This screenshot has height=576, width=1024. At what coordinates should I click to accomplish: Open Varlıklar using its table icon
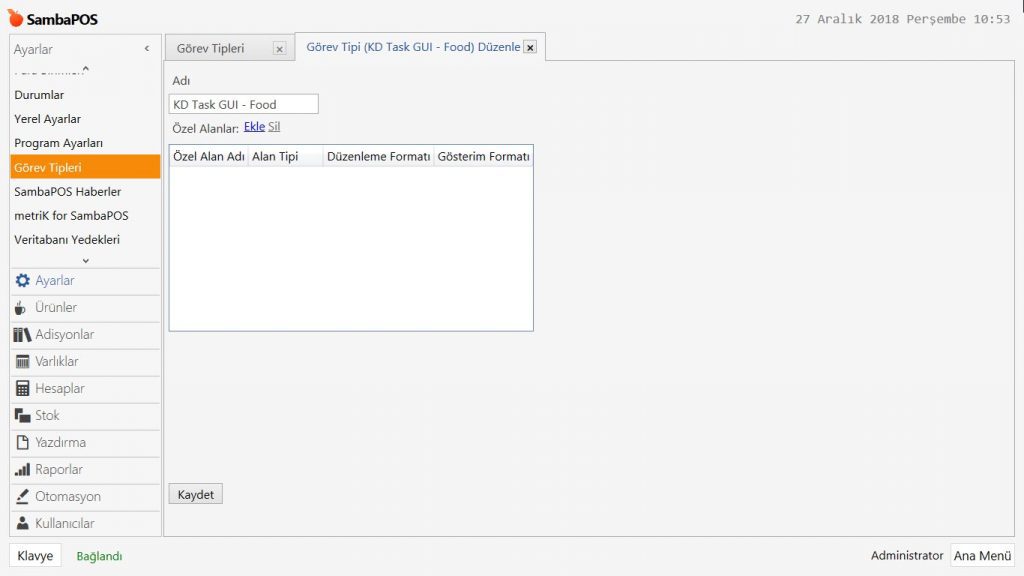click(x=22, y=362)
